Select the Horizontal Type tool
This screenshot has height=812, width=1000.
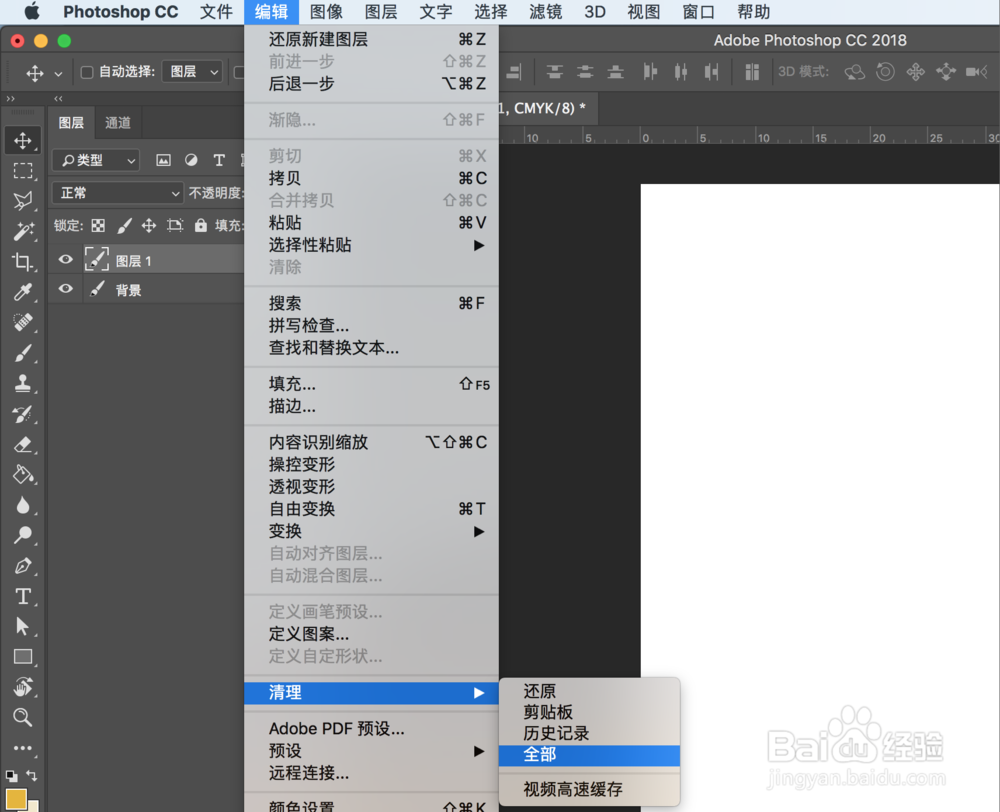point(23,596)
